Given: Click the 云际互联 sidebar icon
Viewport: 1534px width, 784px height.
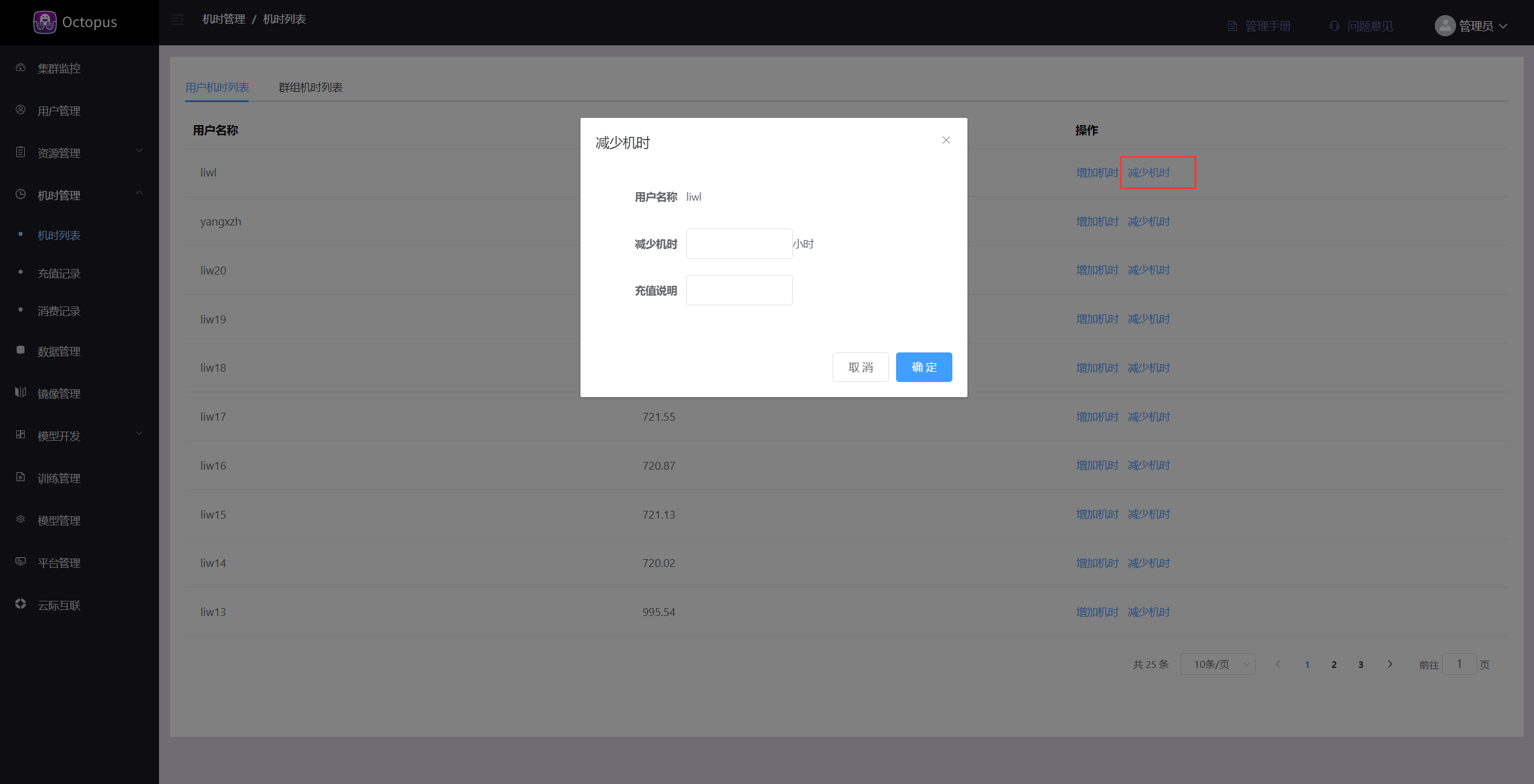Looking at the screenshot, I should pos(21,604).
